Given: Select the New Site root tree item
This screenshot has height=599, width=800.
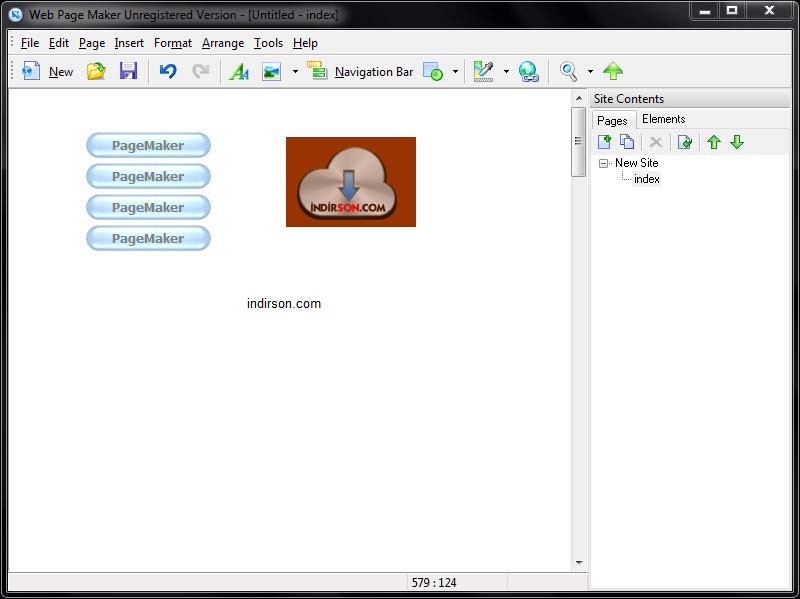Looking at the screenshot, I should point(636,163).
